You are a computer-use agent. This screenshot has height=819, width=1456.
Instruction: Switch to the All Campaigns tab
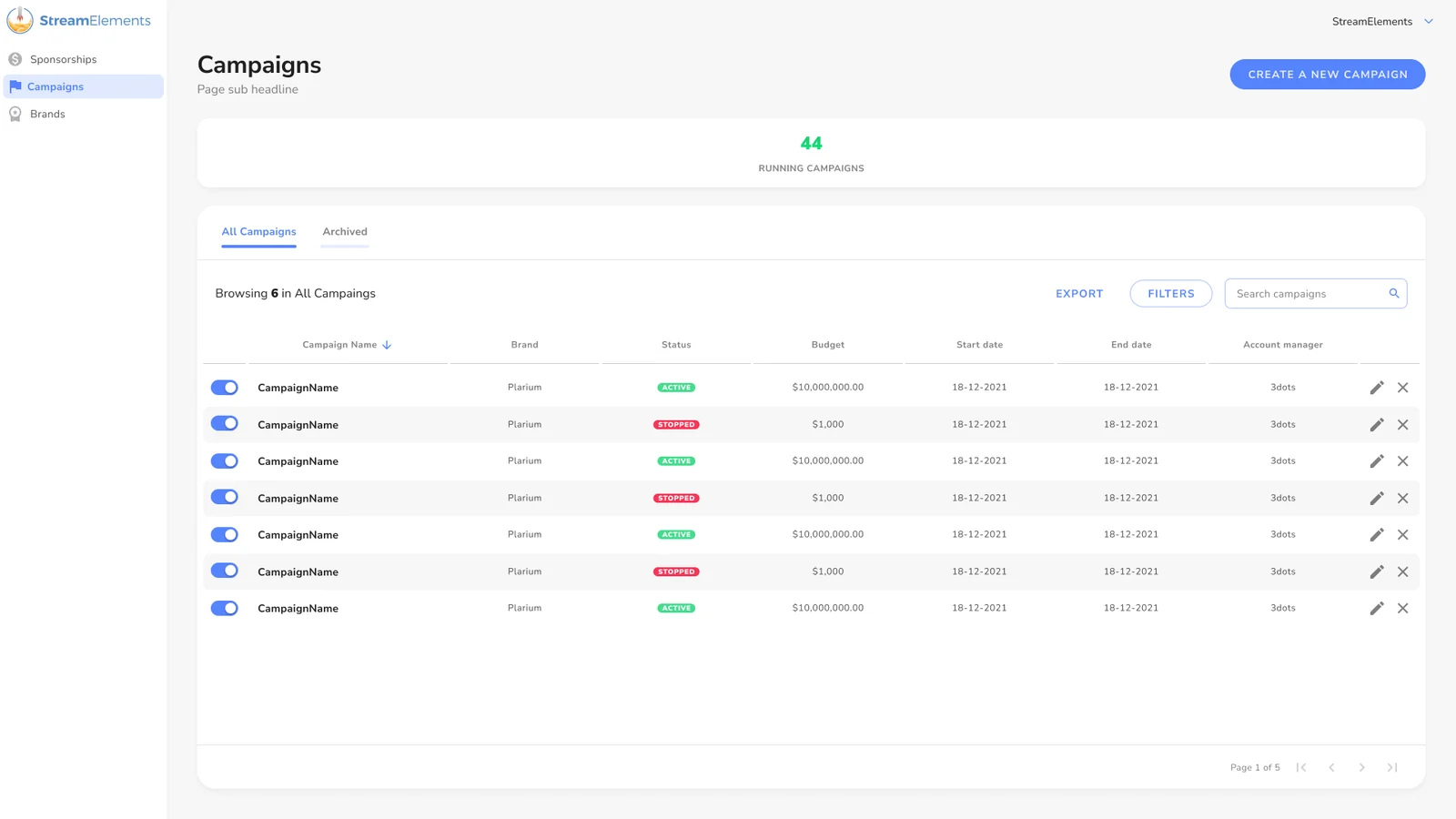click(x=258, y=232)
